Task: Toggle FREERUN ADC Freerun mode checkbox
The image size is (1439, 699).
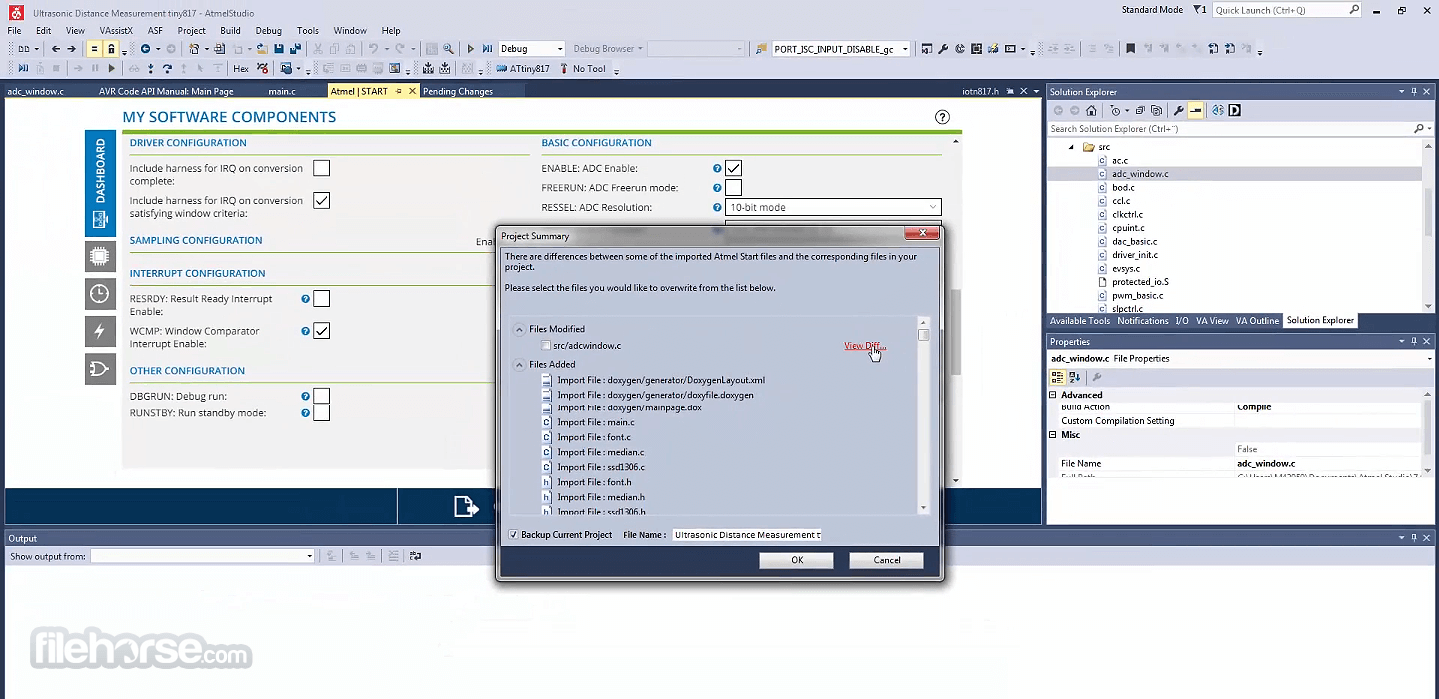Action: point(733,187)
